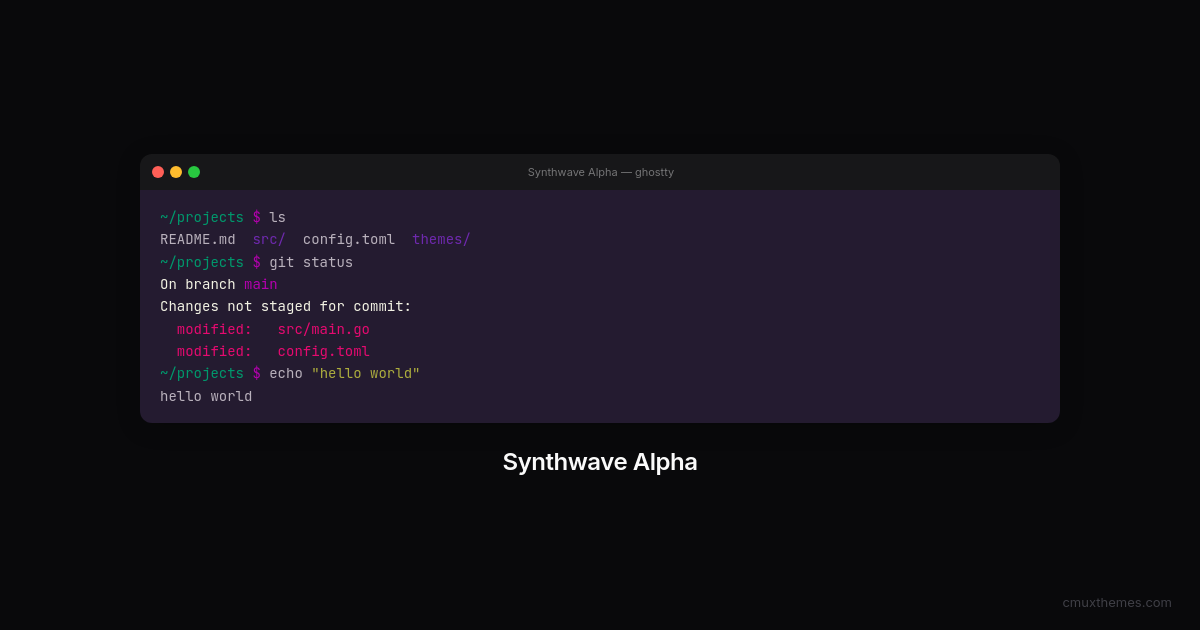Minimize the terminal with the yellow button
The width and height of the screenshot is (1200, 630).
176,172
